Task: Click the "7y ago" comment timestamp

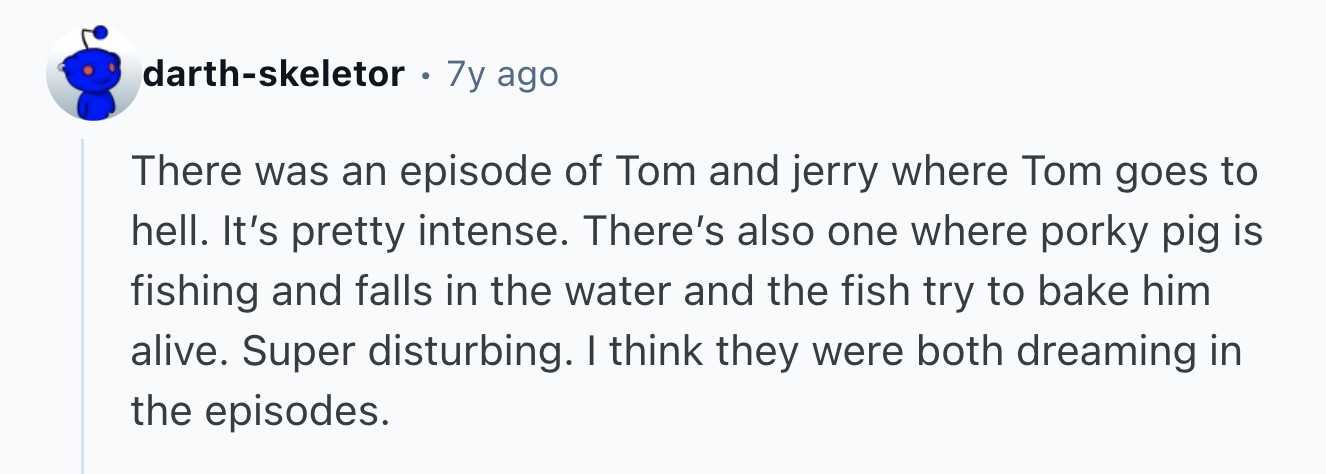Action: (x=502, y=74)
